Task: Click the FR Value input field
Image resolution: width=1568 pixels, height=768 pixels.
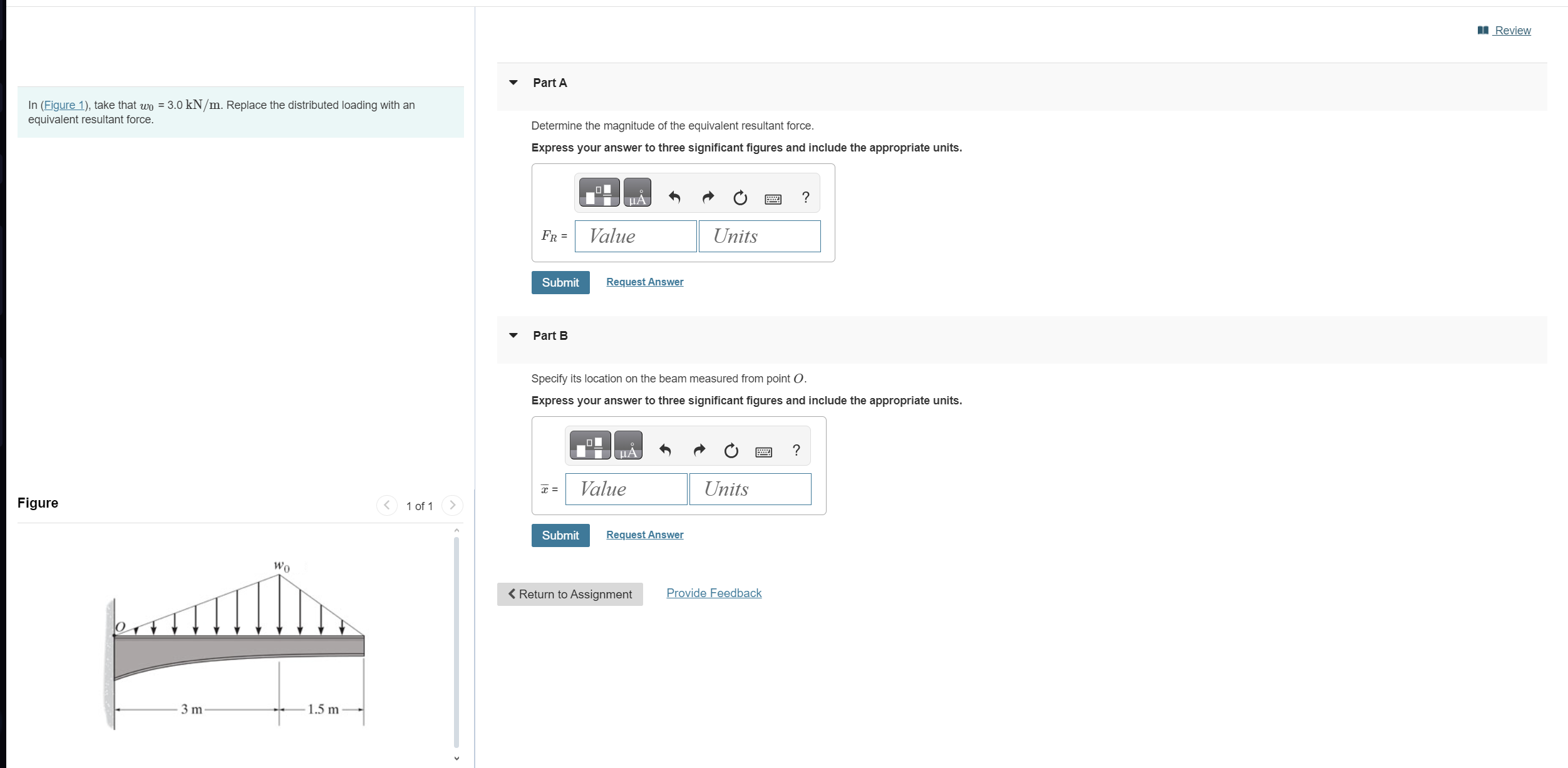Action: coord(635,236)
